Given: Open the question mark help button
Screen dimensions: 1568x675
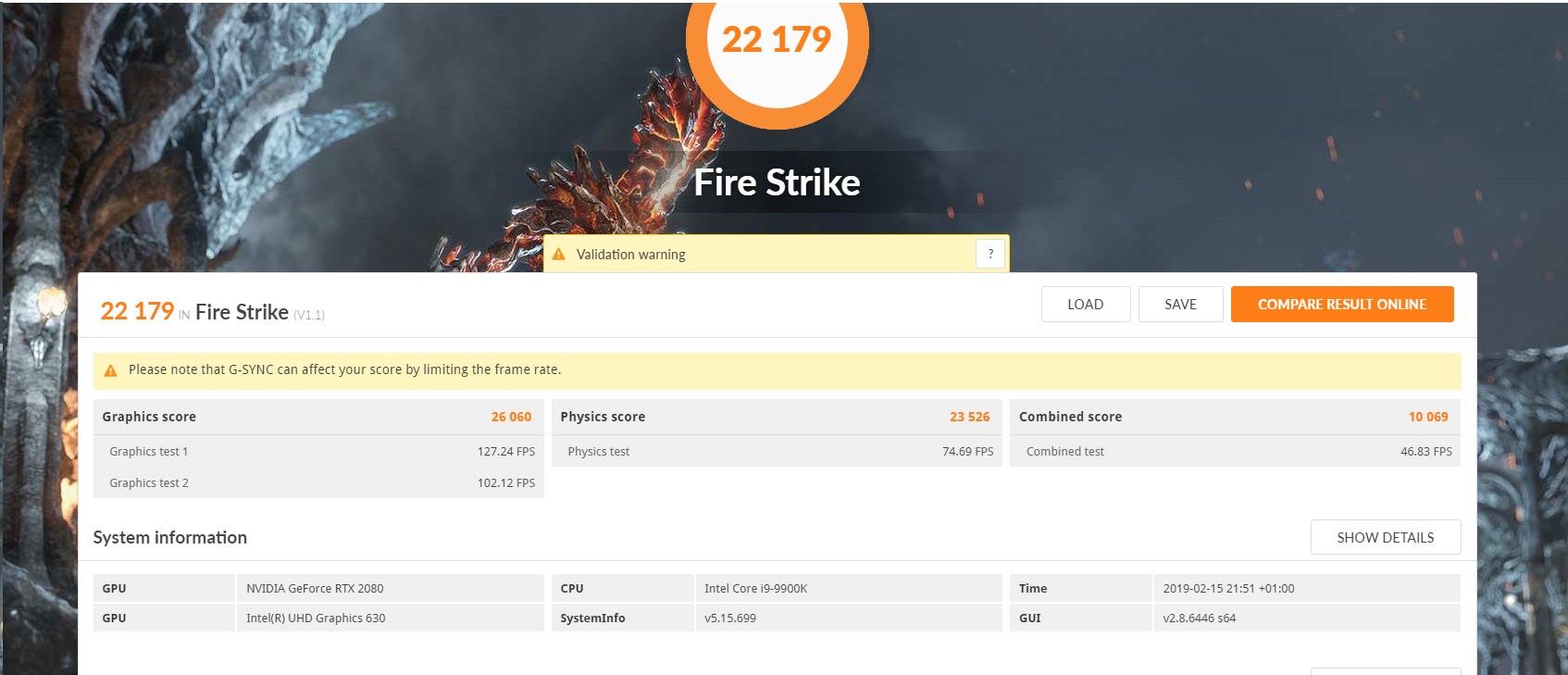Looking at the screenshot, I should pos(989,254).
